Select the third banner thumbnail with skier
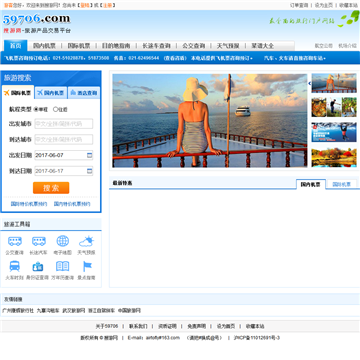 [334, 132]
